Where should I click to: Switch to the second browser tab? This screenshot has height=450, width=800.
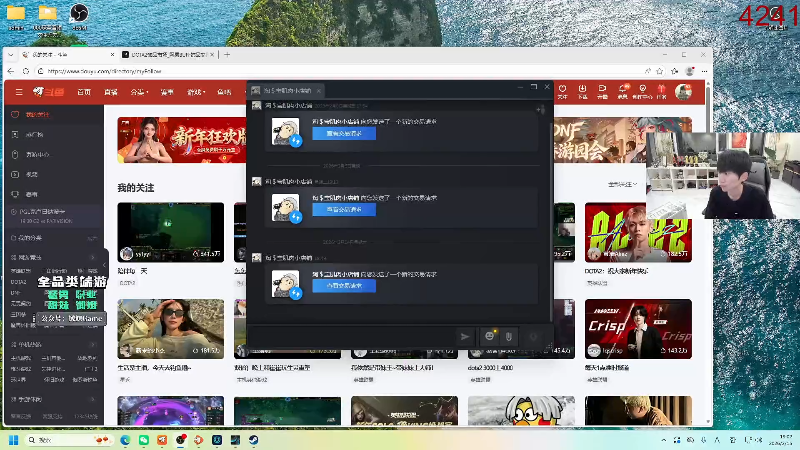tap(167, 55)
